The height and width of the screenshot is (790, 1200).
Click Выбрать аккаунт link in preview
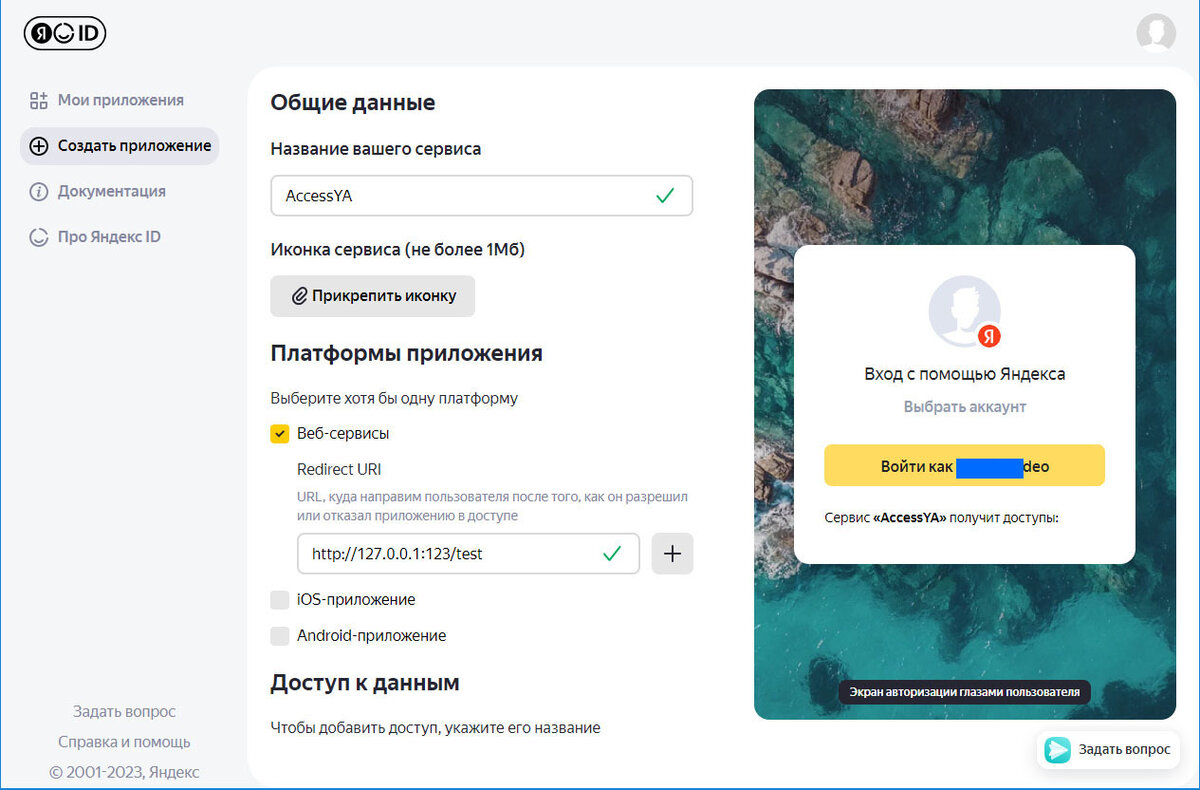click(x=965, y=407)
